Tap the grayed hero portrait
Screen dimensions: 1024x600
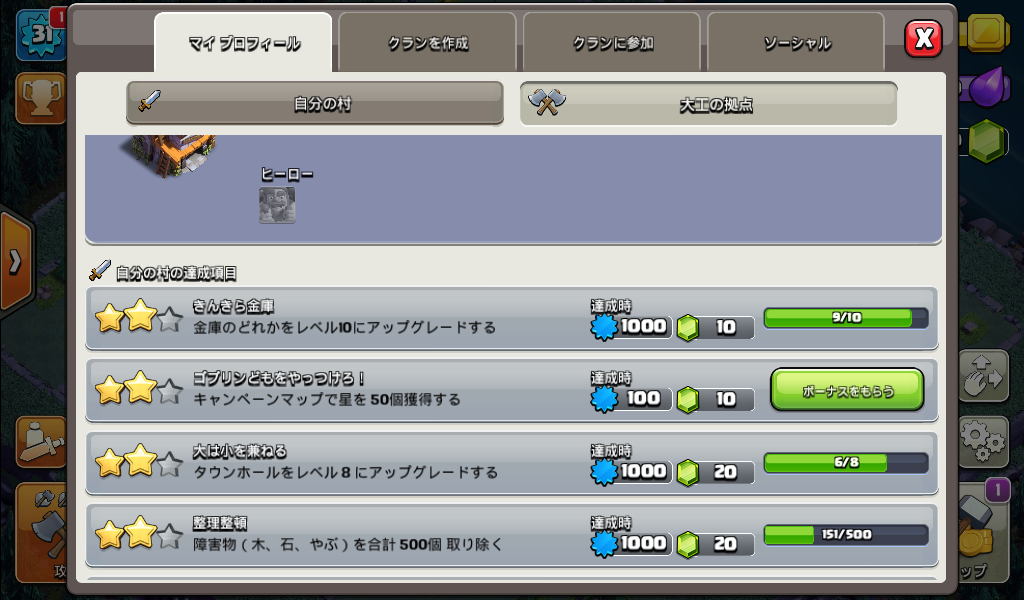coord(277,205)
